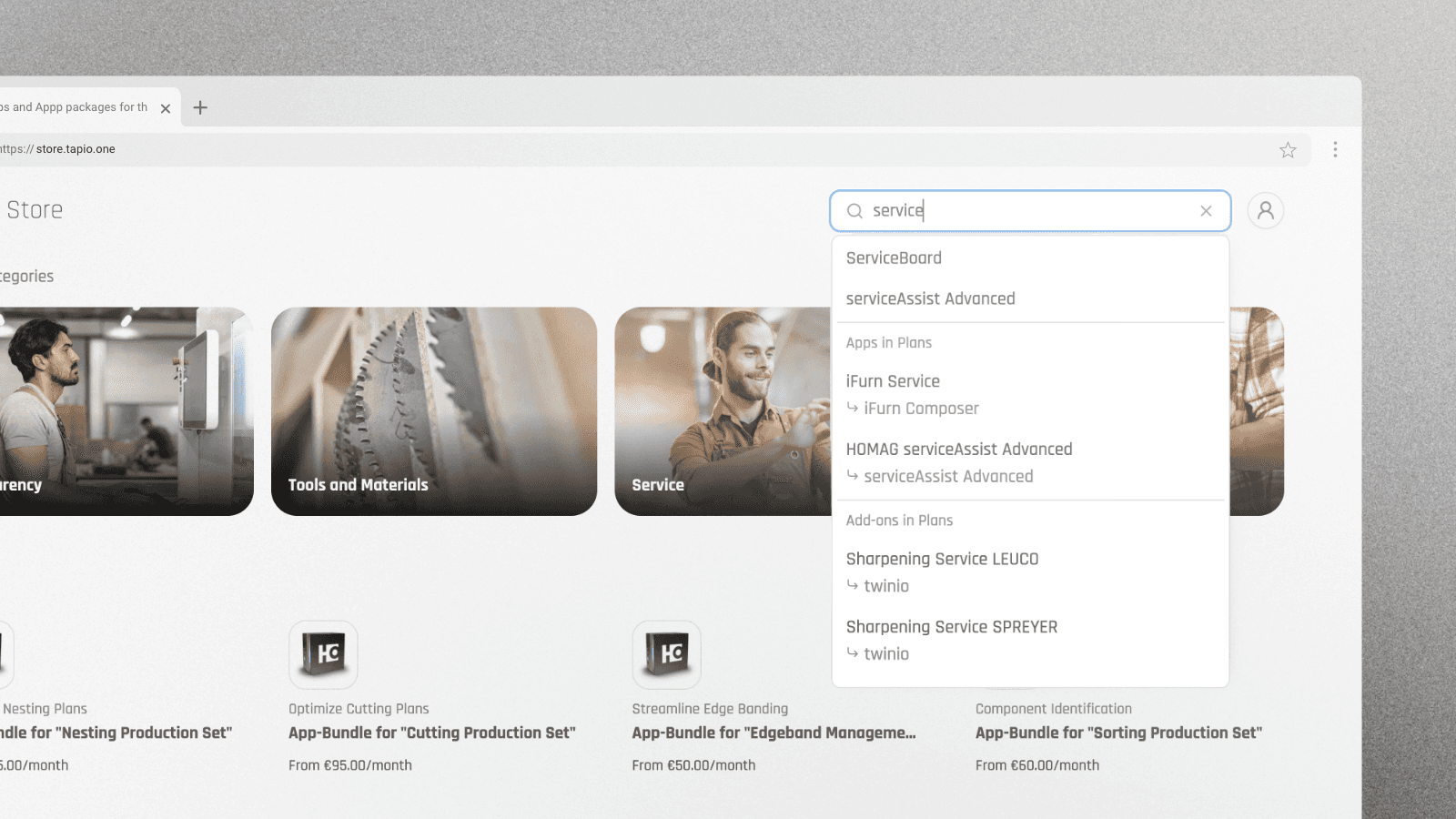Click the search magnifier icon
Viewport: 1456px width, 819px height.
(854, 211)
